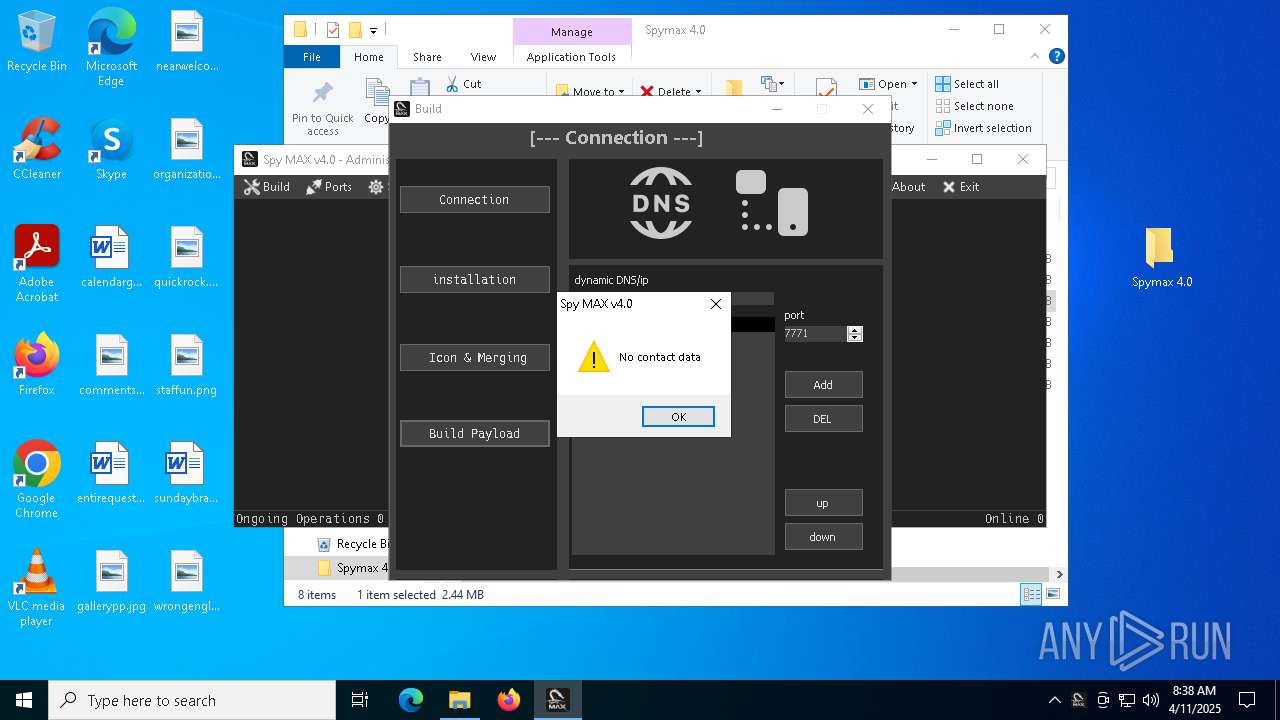Click OK in the No contact data dialog
This screenshot has width=1280, height=720.
pos(678,417)
